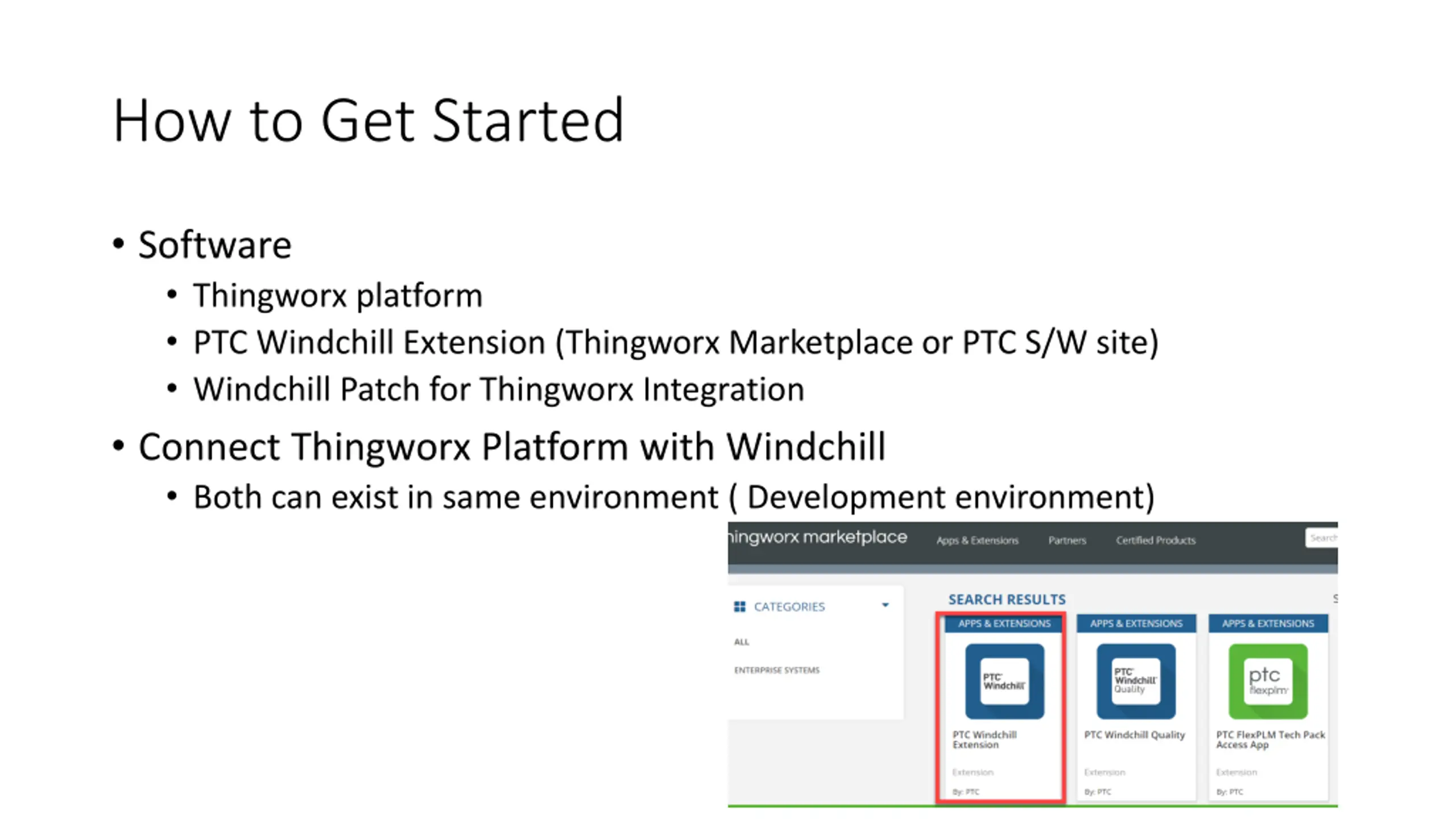The image size is (1456, 819).
Task: Select the ALL category filter
Action: tap(742, 642)
